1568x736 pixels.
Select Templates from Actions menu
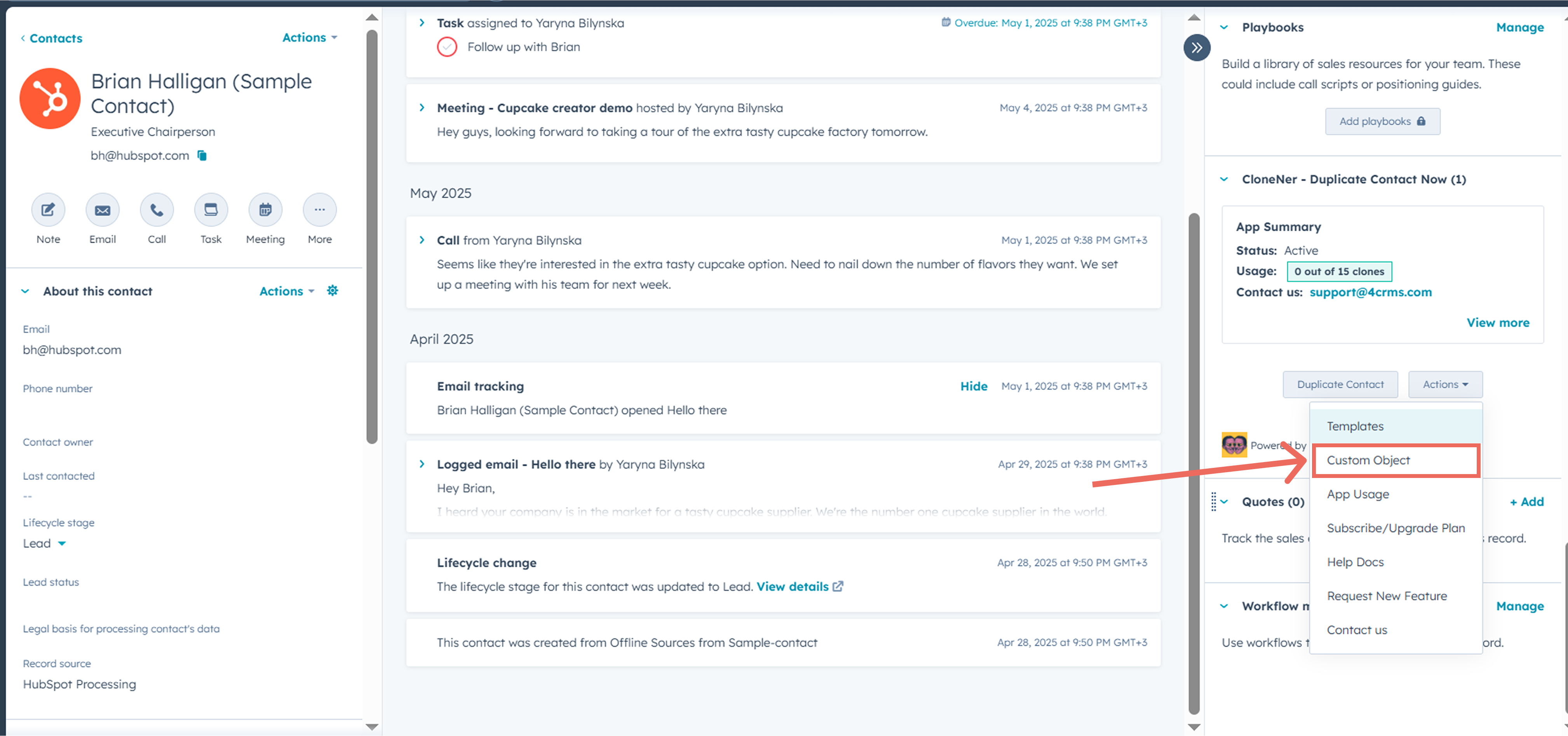1396,426
